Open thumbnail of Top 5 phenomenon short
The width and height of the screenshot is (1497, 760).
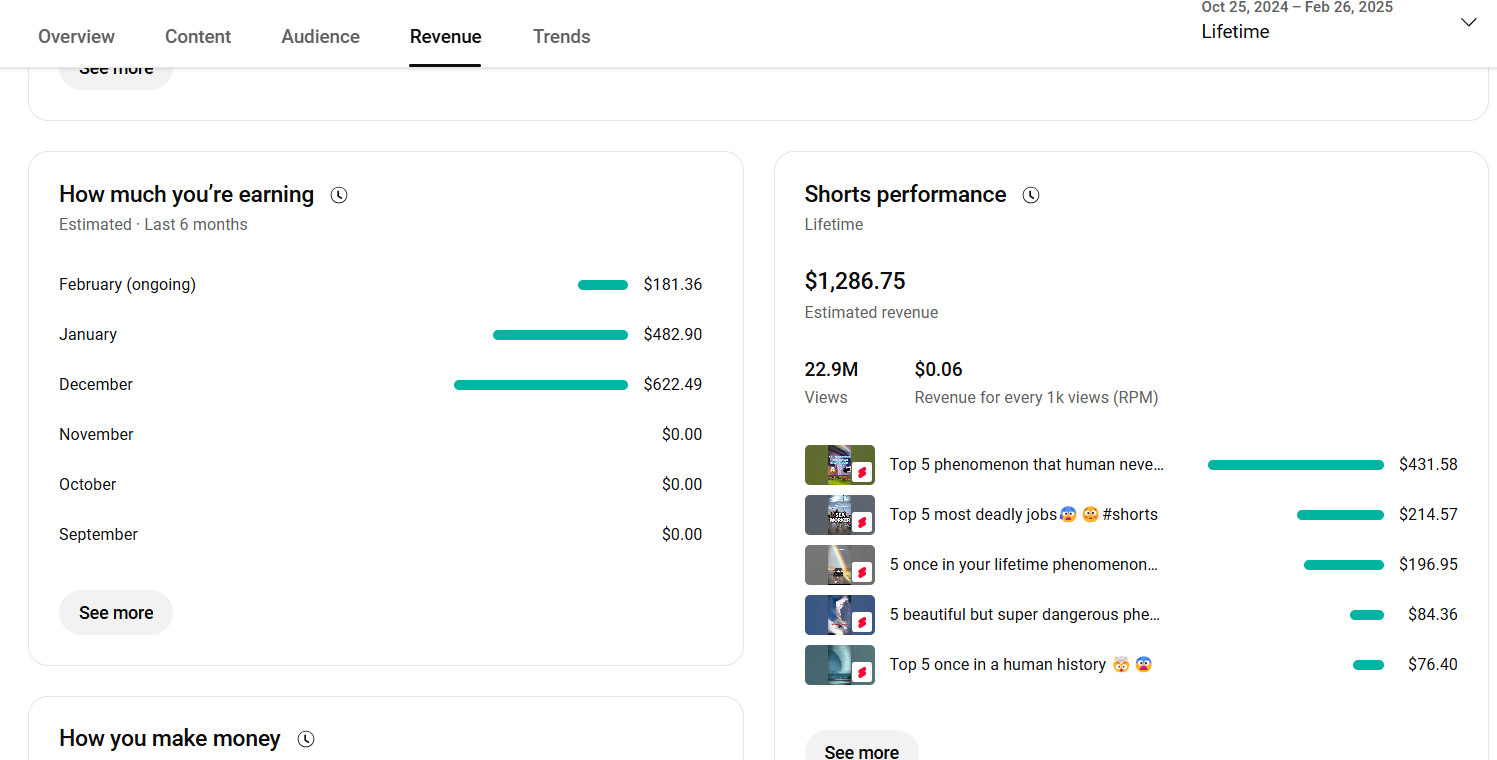pos(840,465)
